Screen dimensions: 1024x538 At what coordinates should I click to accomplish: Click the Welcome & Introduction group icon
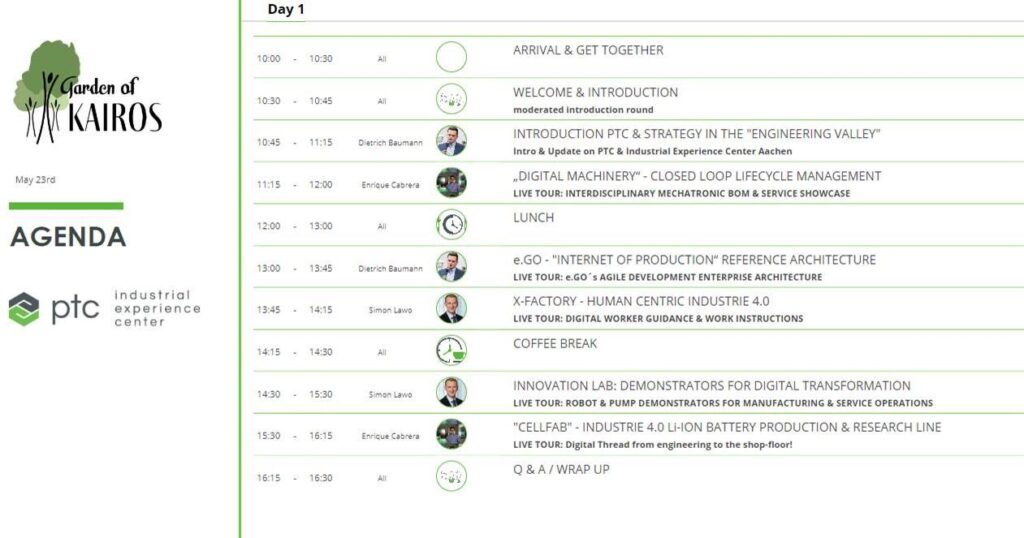tap(451, 99)
